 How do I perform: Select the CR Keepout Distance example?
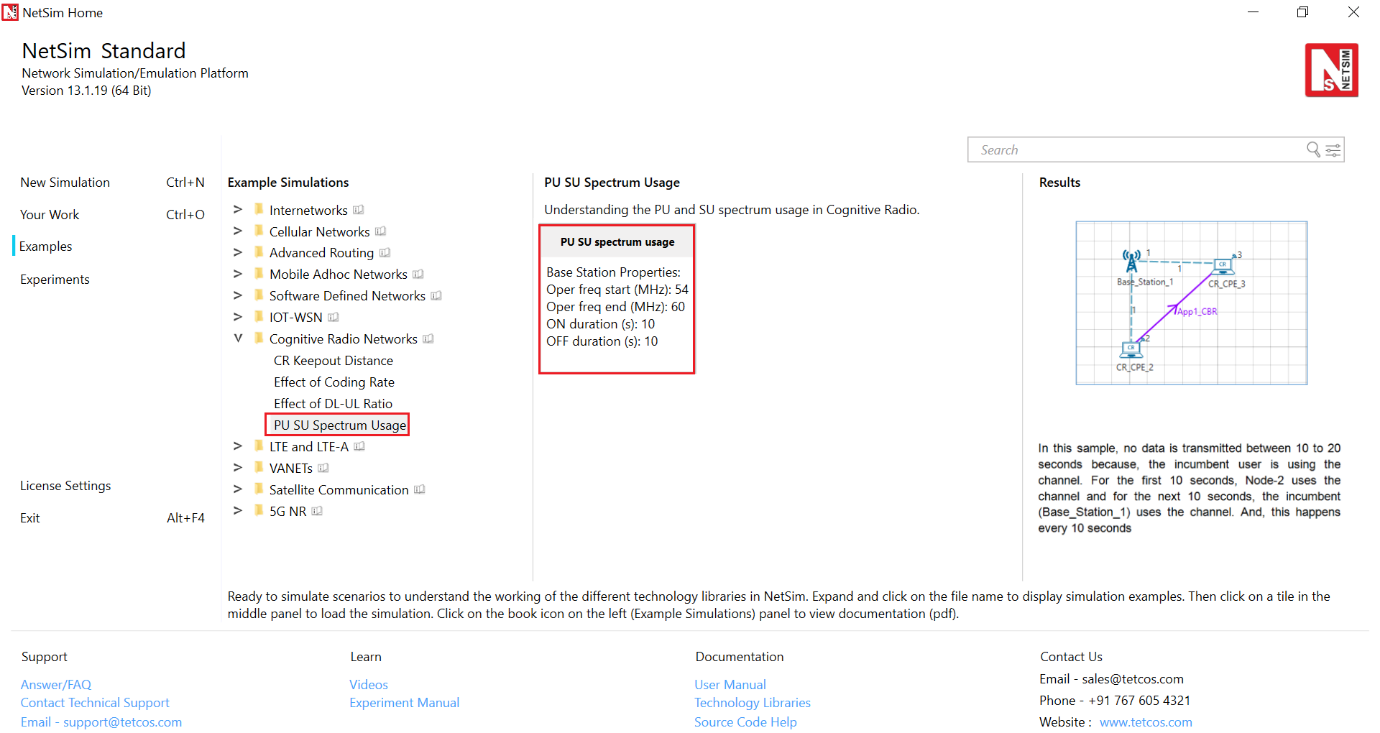click(333, 360)
